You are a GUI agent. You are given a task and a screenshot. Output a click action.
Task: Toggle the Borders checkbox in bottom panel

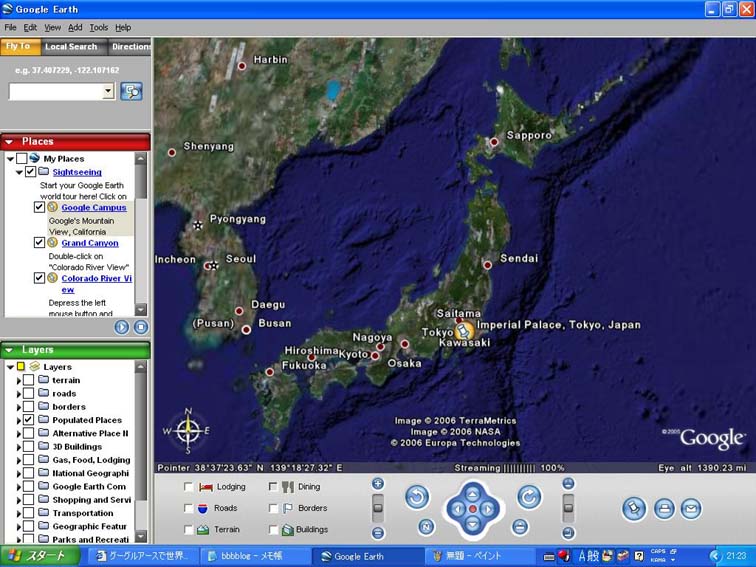273,508
